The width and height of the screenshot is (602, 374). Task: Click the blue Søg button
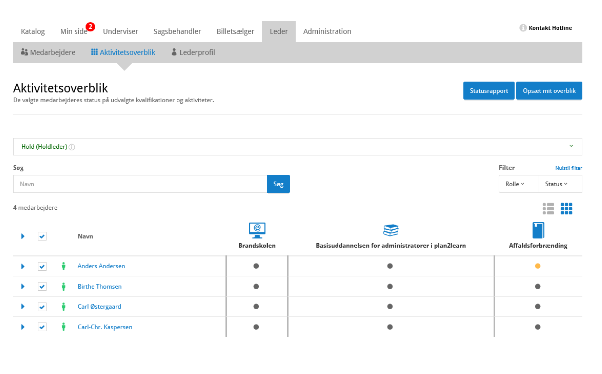coord(278,184)
